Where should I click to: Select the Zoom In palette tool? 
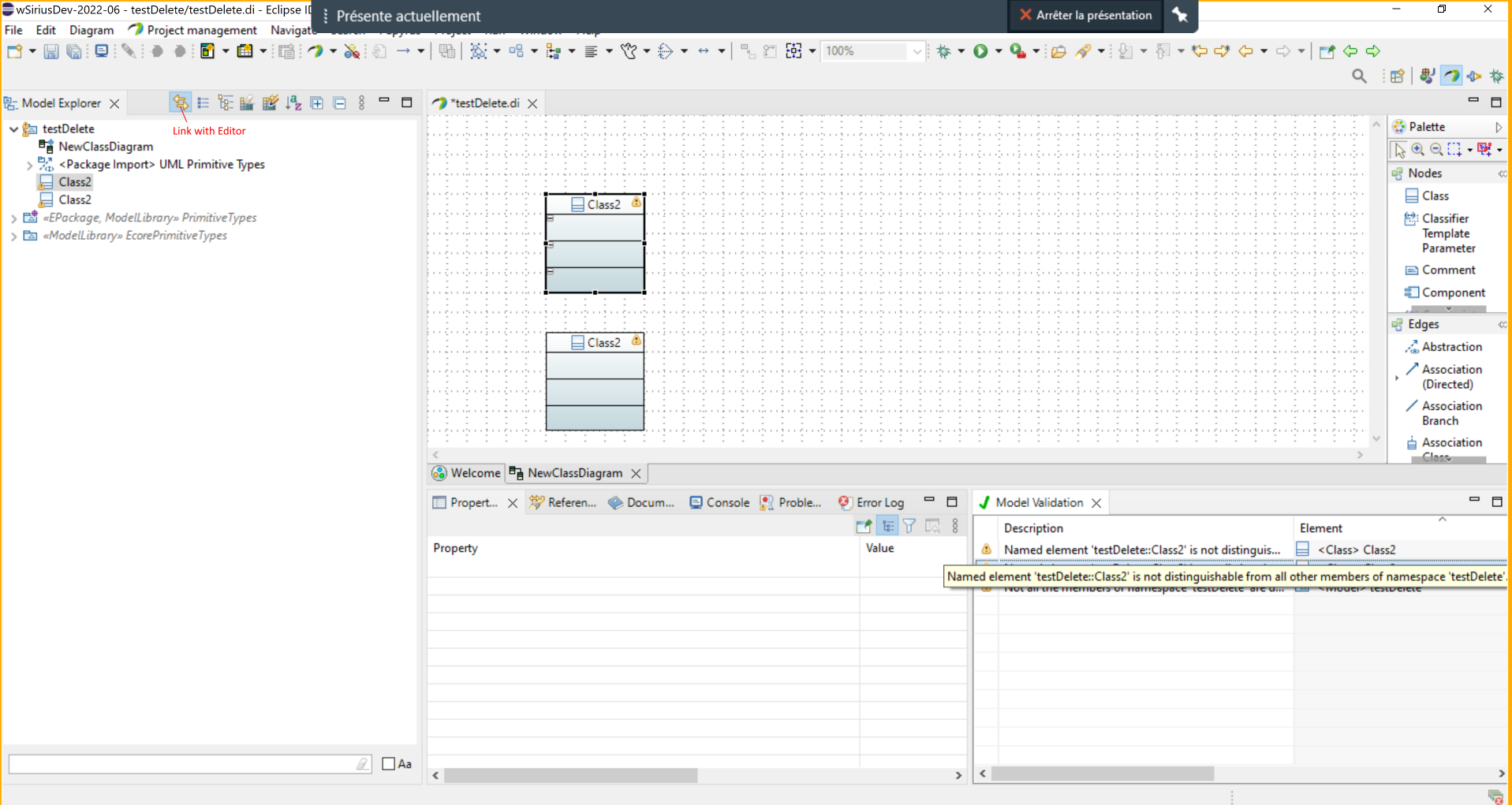(x=1418, y=150)
